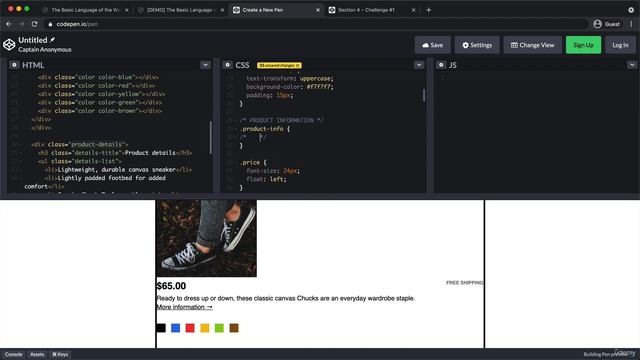Image resolution: width=640 pixels, height=360 pixels.
Task: Click the PRODUCT INFORMATION comment line
Action: point(282,120)
